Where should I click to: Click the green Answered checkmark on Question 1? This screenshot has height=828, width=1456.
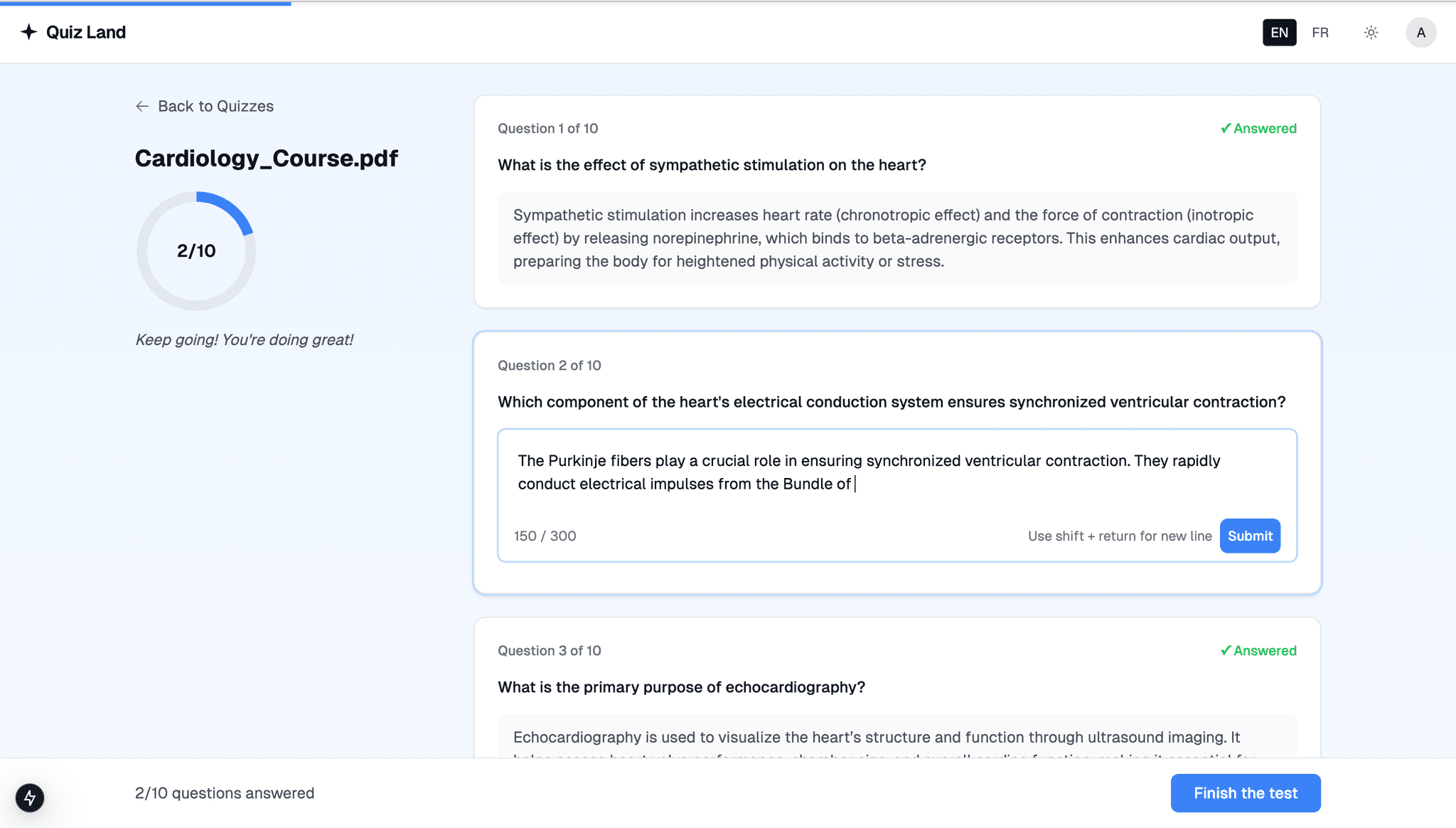(1226, 129)
